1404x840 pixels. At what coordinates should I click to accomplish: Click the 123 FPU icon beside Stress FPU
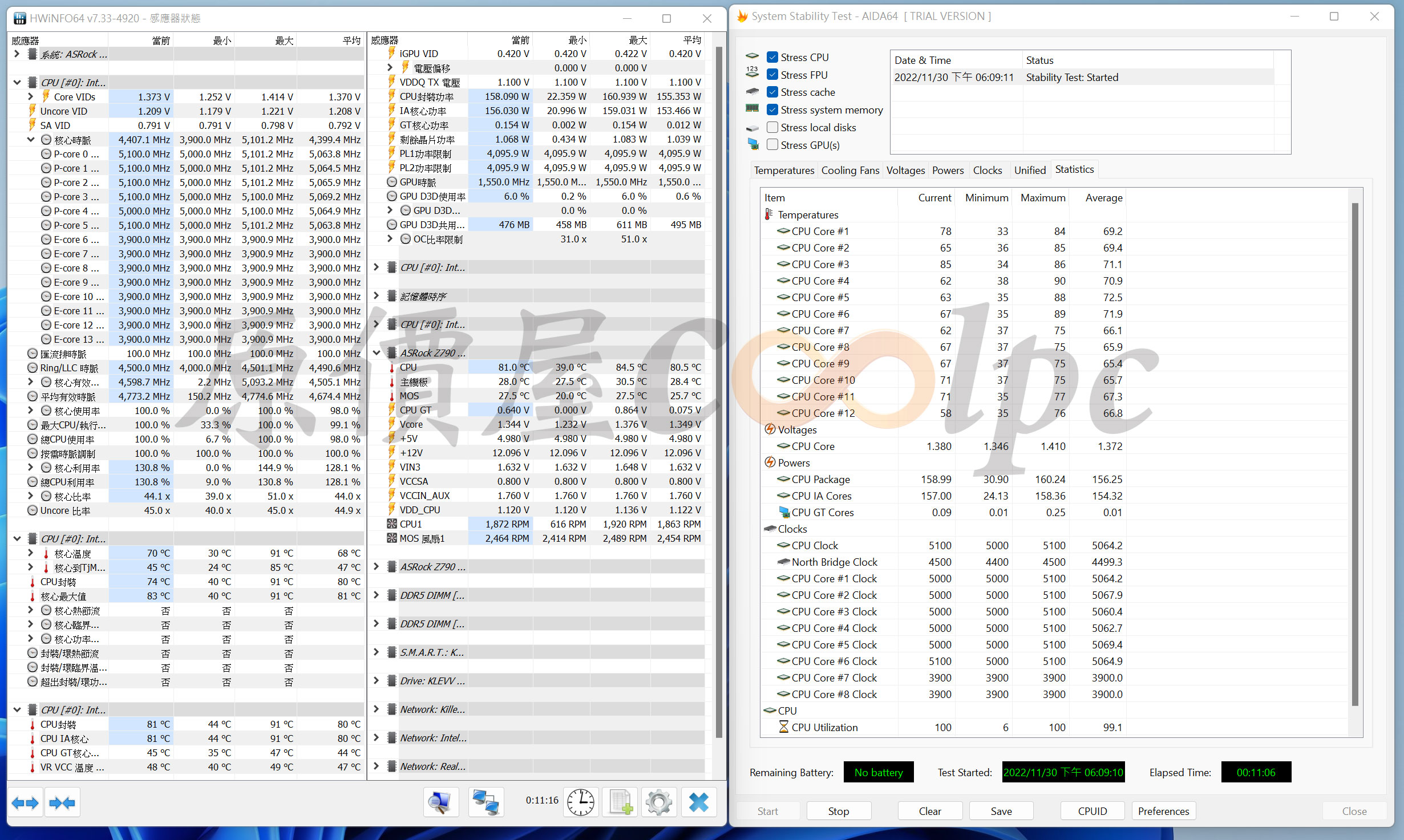click(752, 72)
